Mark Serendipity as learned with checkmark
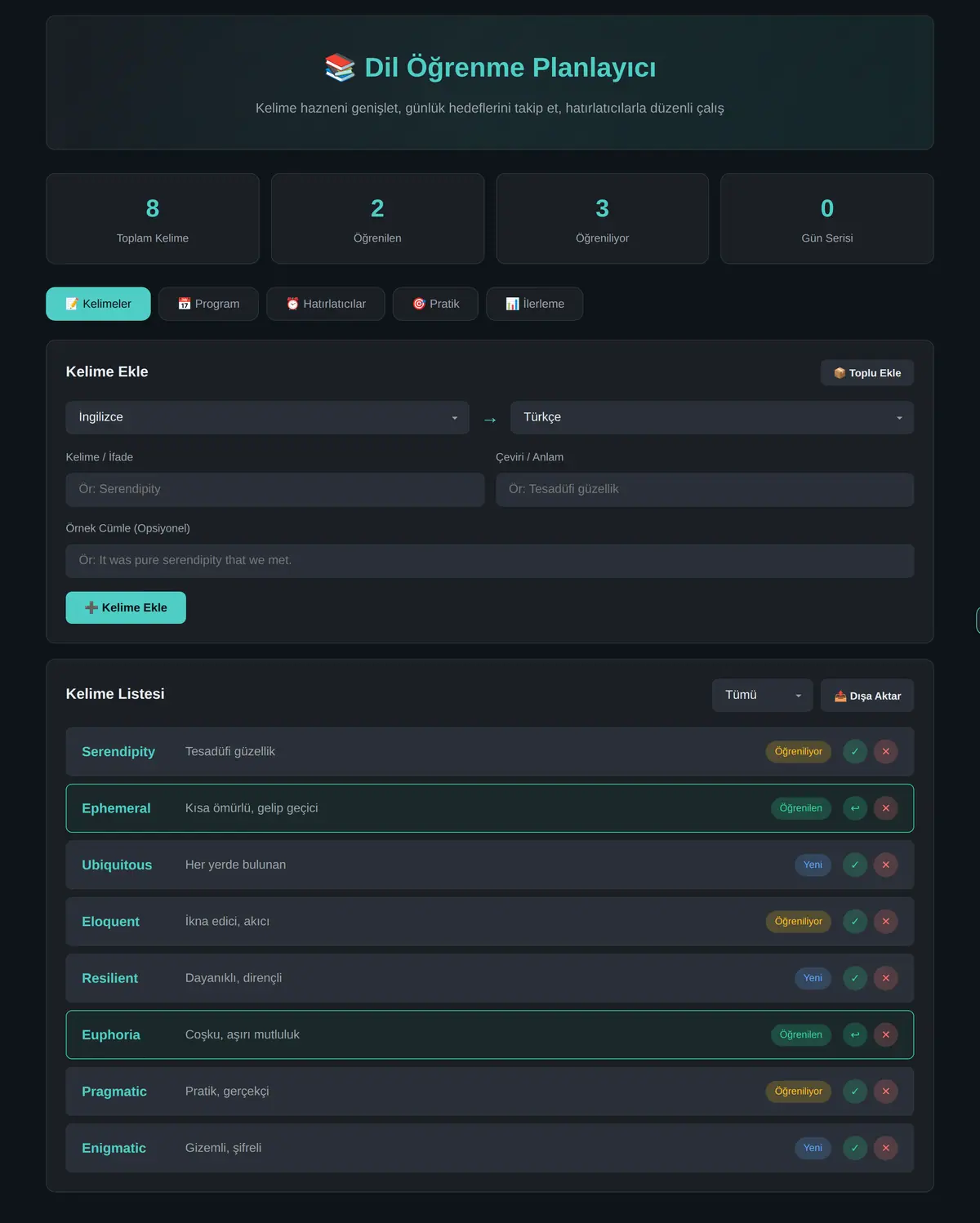 [x=855, y=752]
